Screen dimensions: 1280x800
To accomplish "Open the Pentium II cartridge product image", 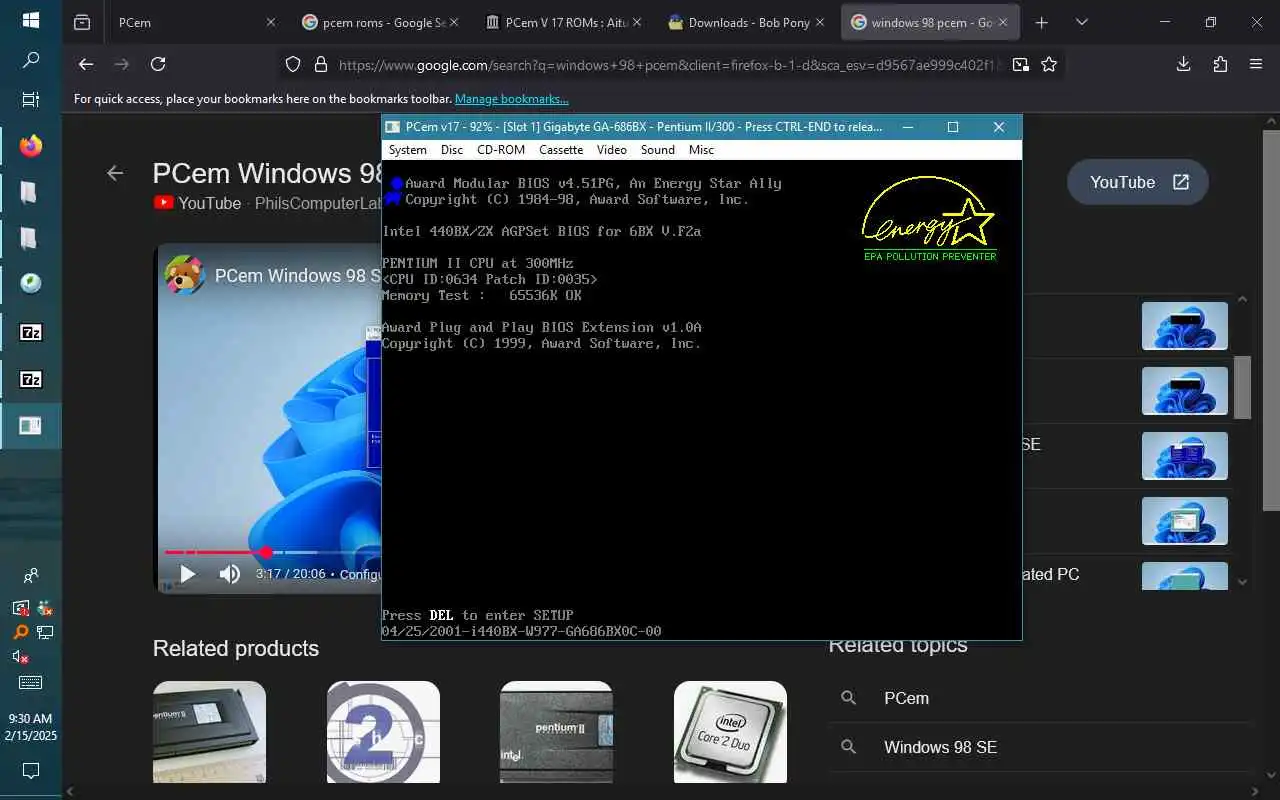I will [x=210, y=732].
